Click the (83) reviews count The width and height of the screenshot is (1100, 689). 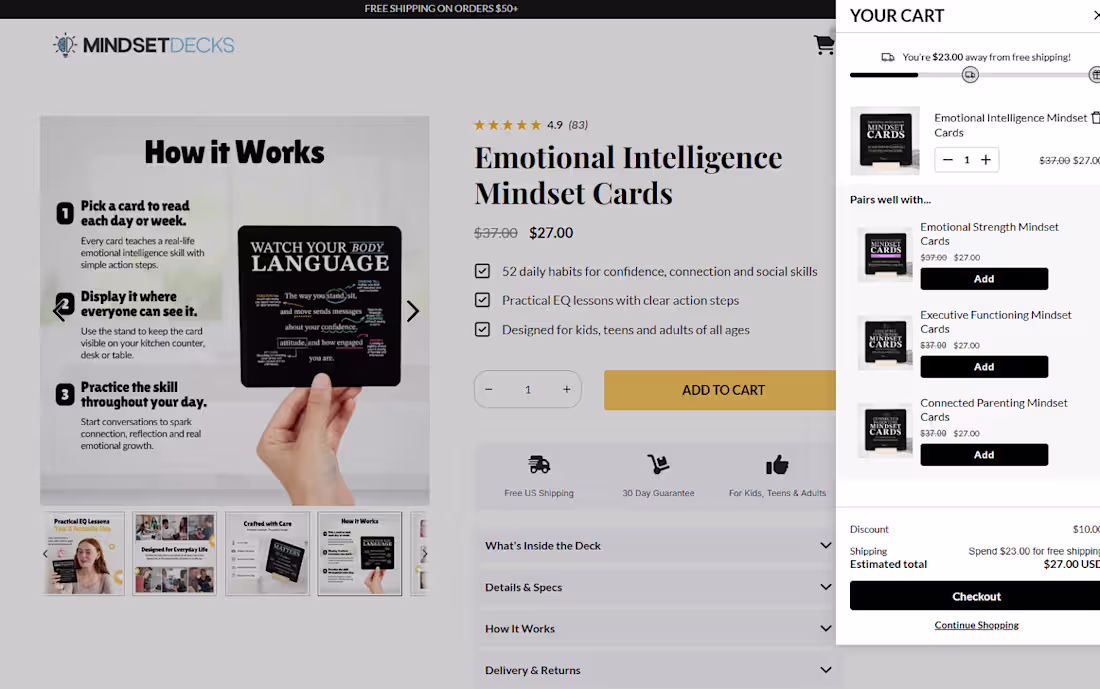(x=578, y=125)
